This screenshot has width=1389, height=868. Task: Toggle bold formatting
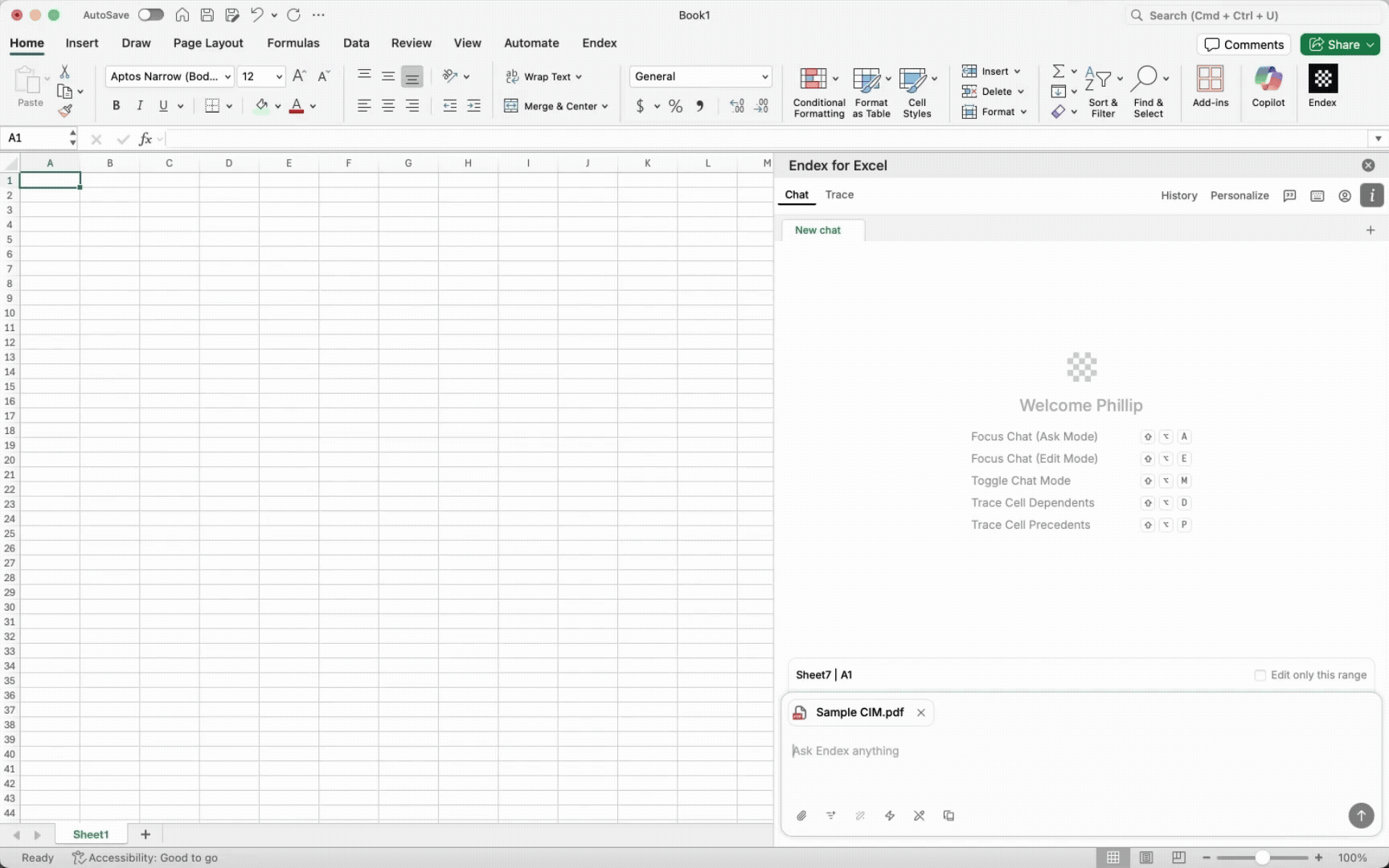117,106
